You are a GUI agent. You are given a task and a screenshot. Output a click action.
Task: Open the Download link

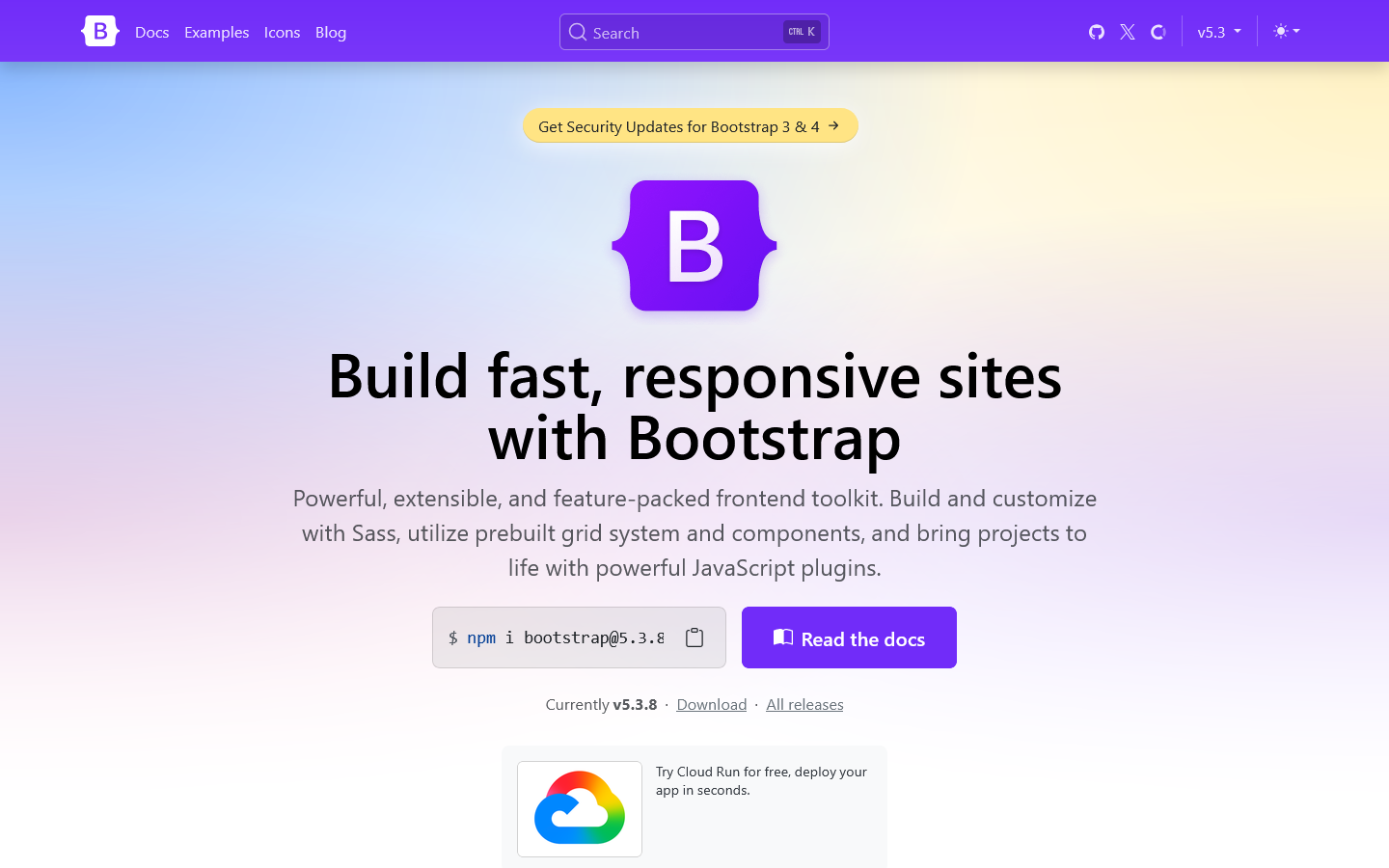click(x=712, y=705)
